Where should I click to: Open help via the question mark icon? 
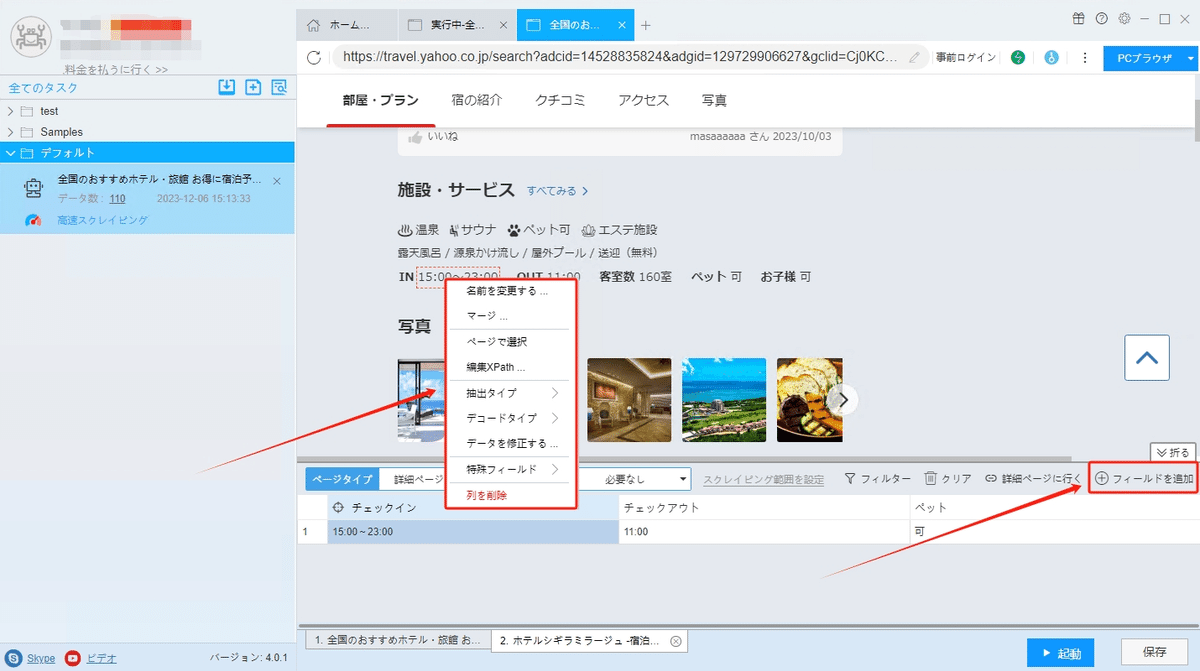pos(1102,18)
